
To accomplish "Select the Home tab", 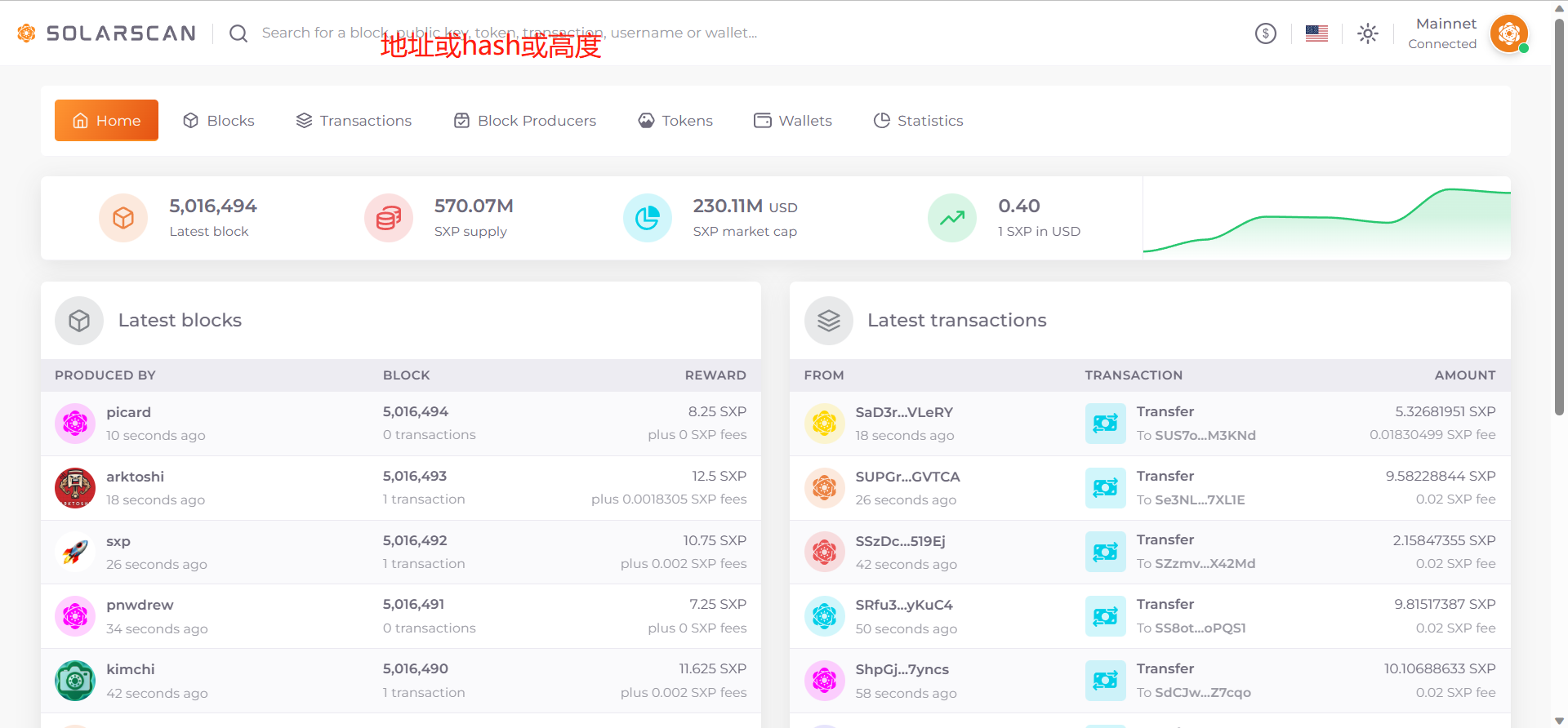I will coord(106,120).
